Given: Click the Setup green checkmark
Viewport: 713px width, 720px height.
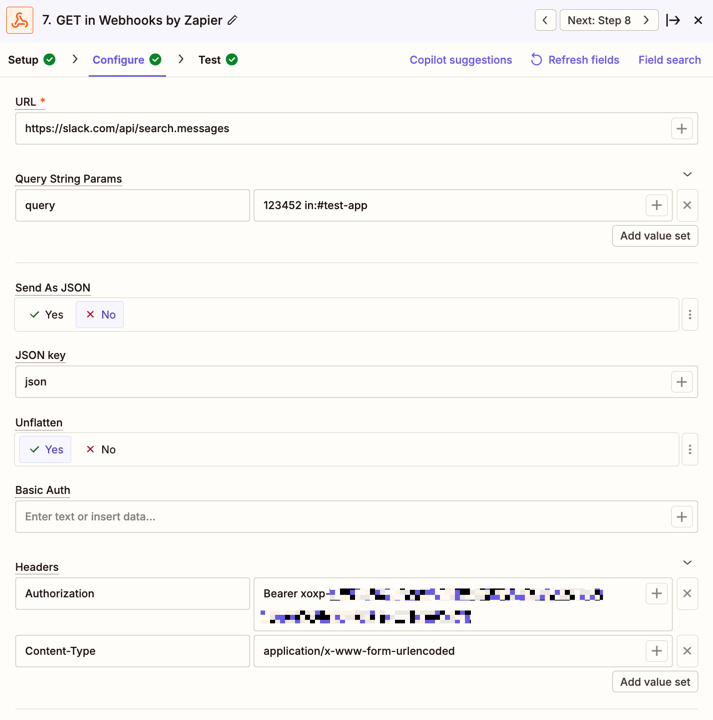Looking at the screenshot, I should 49,60.
